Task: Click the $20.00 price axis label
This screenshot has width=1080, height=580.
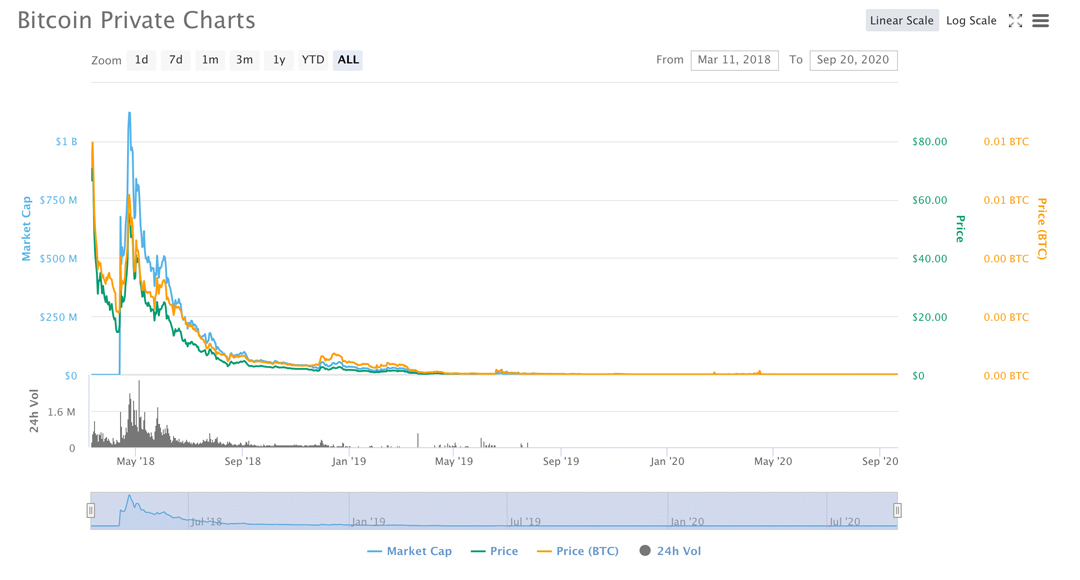Action: coord(929,317)
